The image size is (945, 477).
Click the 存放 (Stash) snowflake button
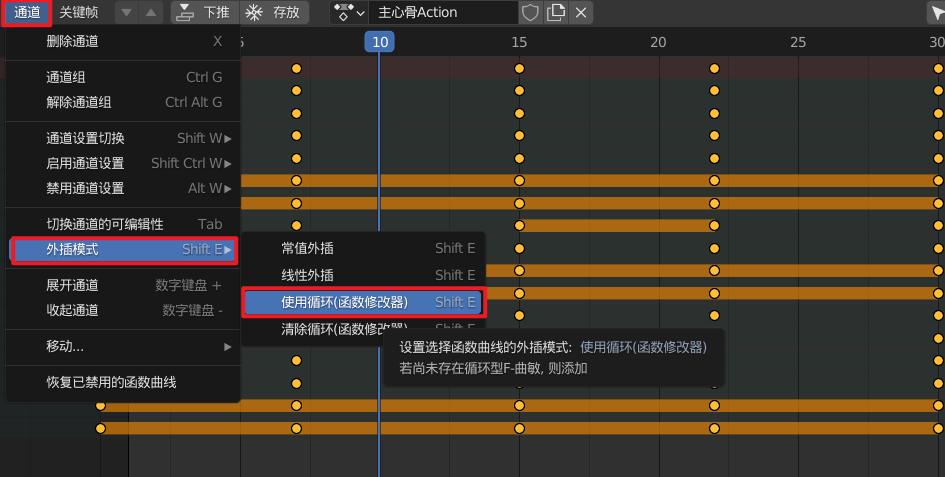[x=274, y=13]
